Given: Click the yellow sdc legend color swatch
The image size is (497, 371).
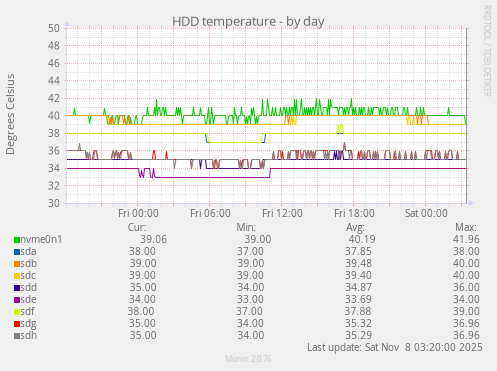Looking at the screenshot, I should (x=17, y=276).
